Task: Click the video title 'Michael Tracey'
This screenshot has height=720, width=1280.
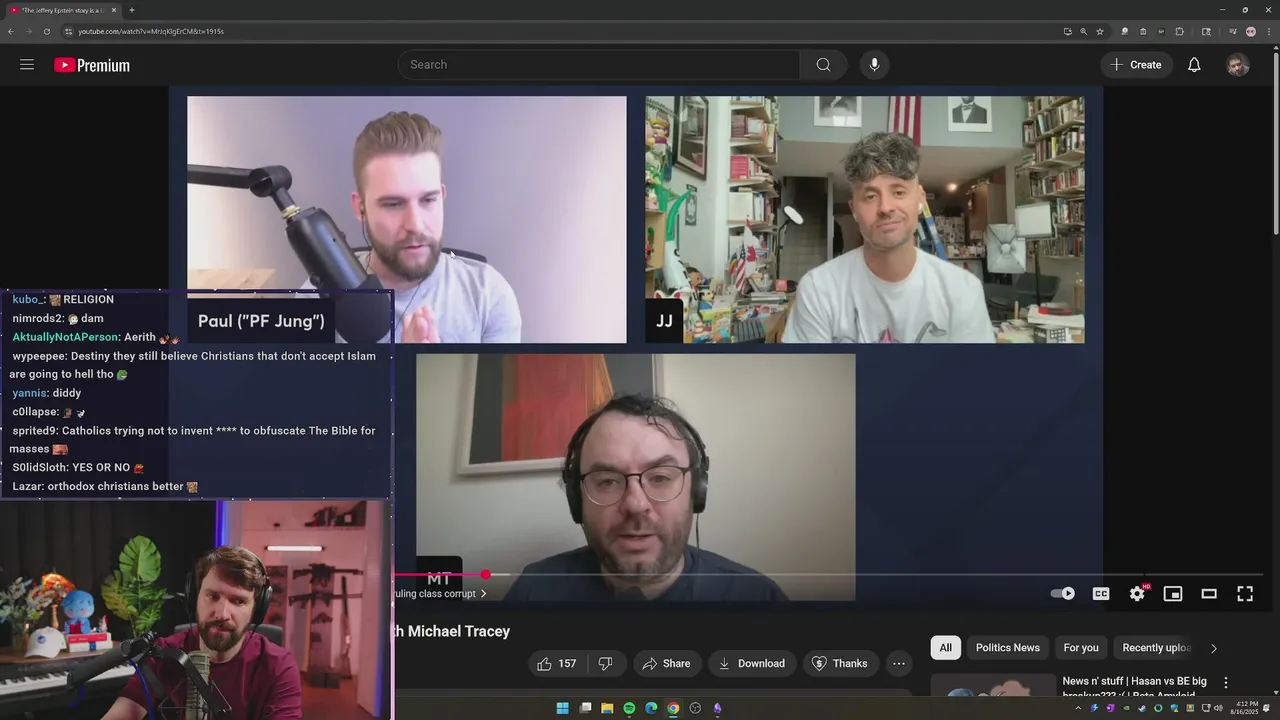Action: 459,631
